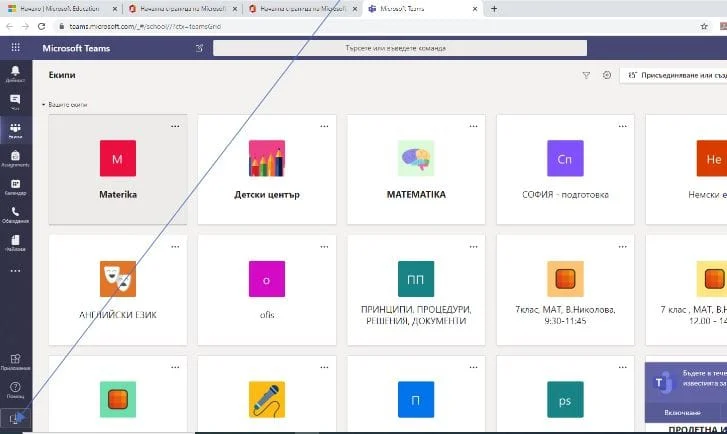This screenshot has height=434, width=727.
Task: Open the team with teal ps icon
Action: [x=565, y=395]
